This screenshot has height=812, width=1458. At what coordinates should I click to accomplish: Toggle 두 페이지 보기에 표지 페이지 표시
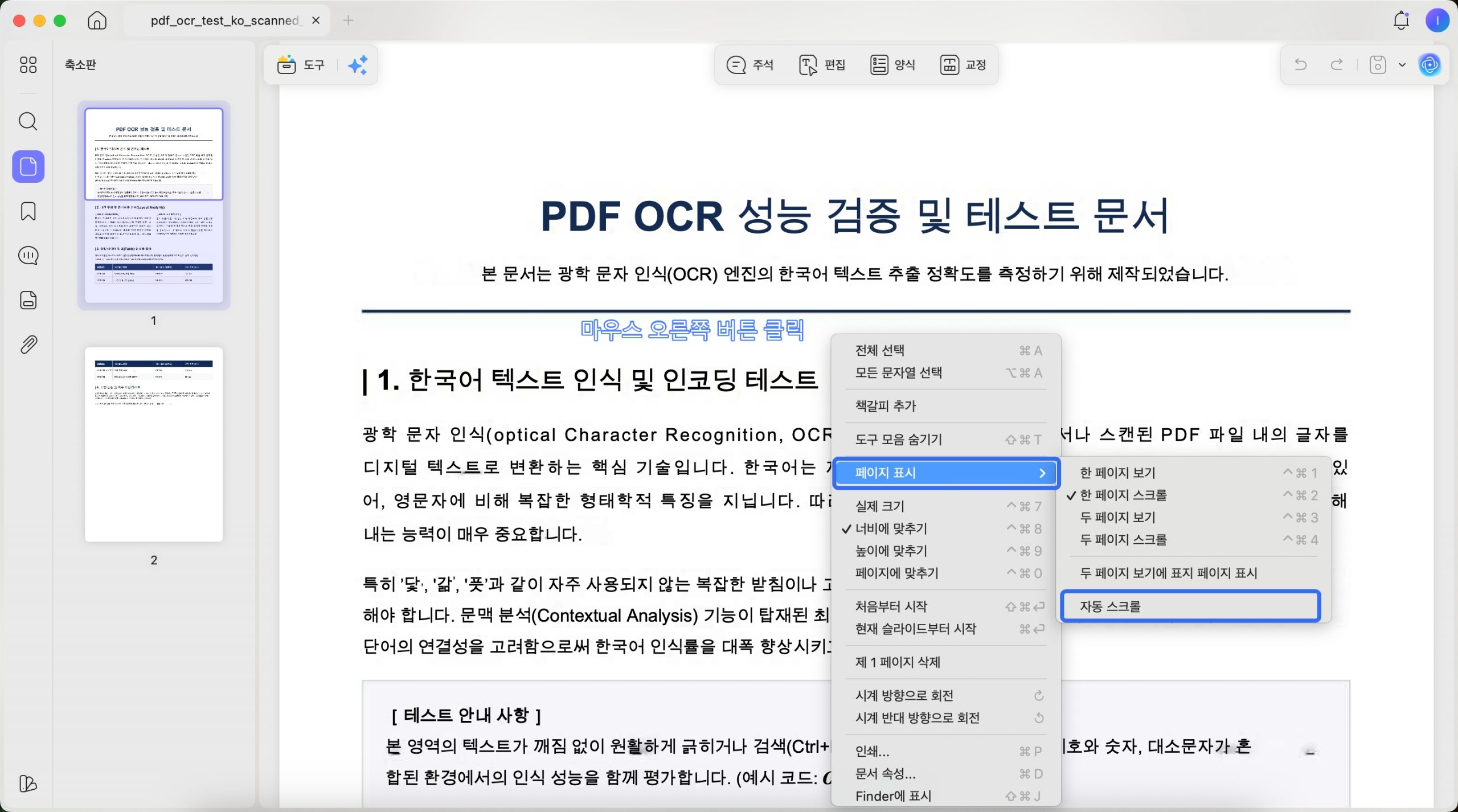(x=1193, y=573)
